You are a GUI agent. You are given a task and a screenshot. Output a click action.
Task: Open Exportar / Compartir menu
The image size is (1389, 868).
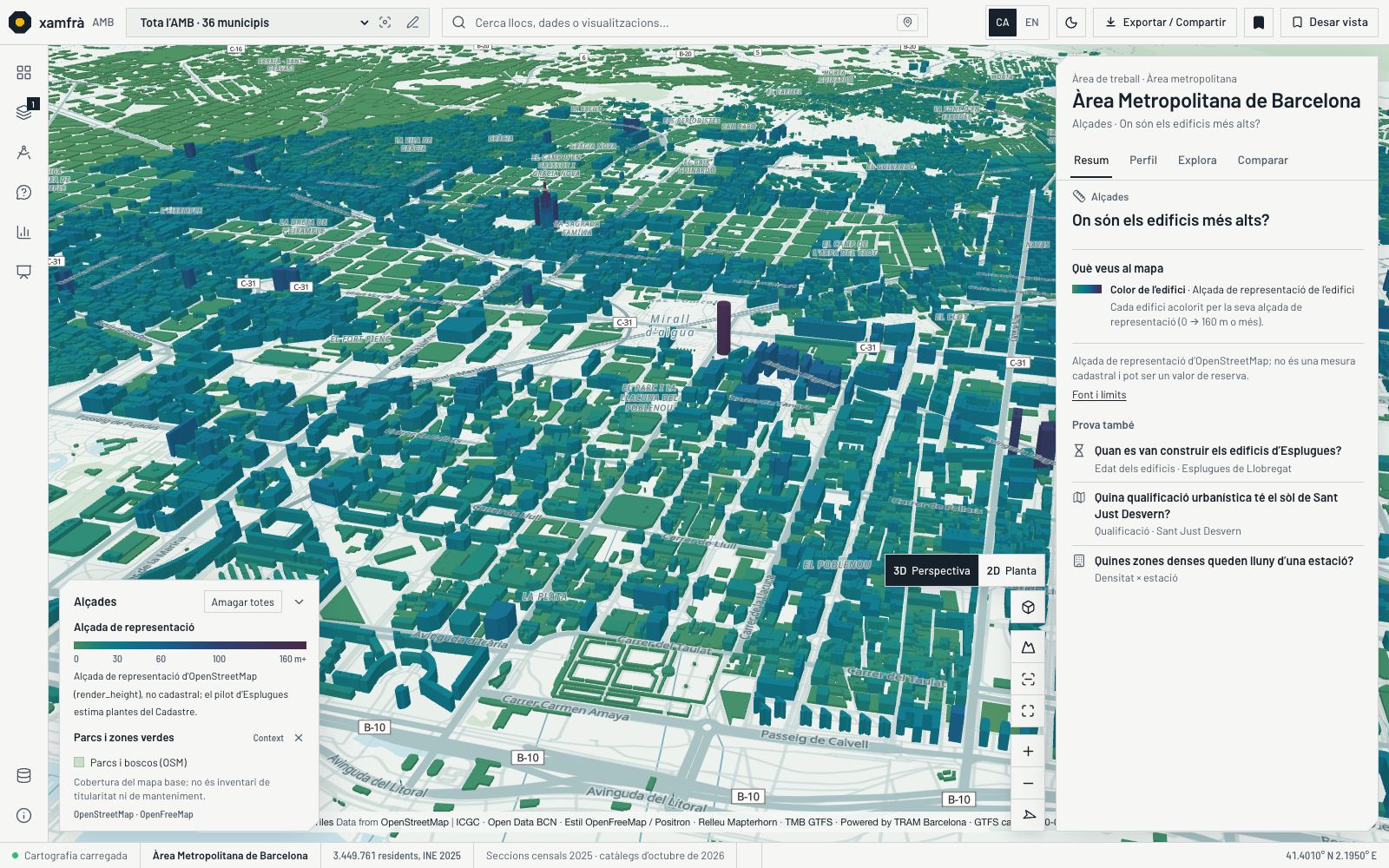coord(1165,23)
